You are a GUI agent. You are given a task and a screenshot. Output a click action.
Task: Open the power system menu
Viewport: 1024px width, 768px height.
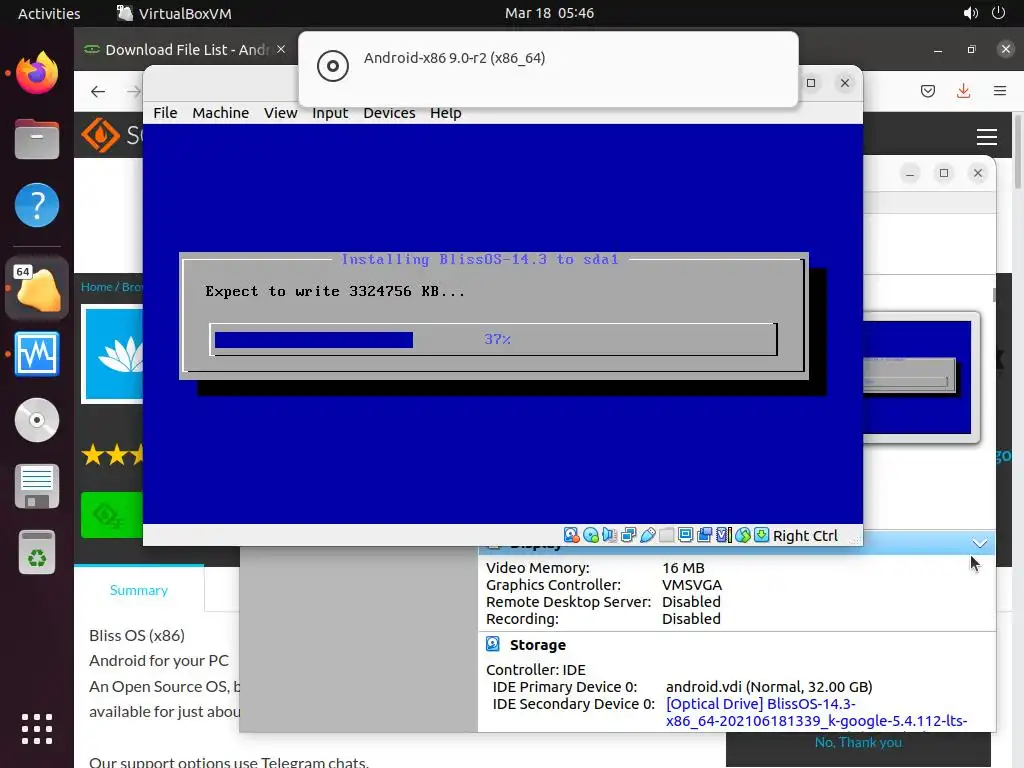[x=999, y=13]
